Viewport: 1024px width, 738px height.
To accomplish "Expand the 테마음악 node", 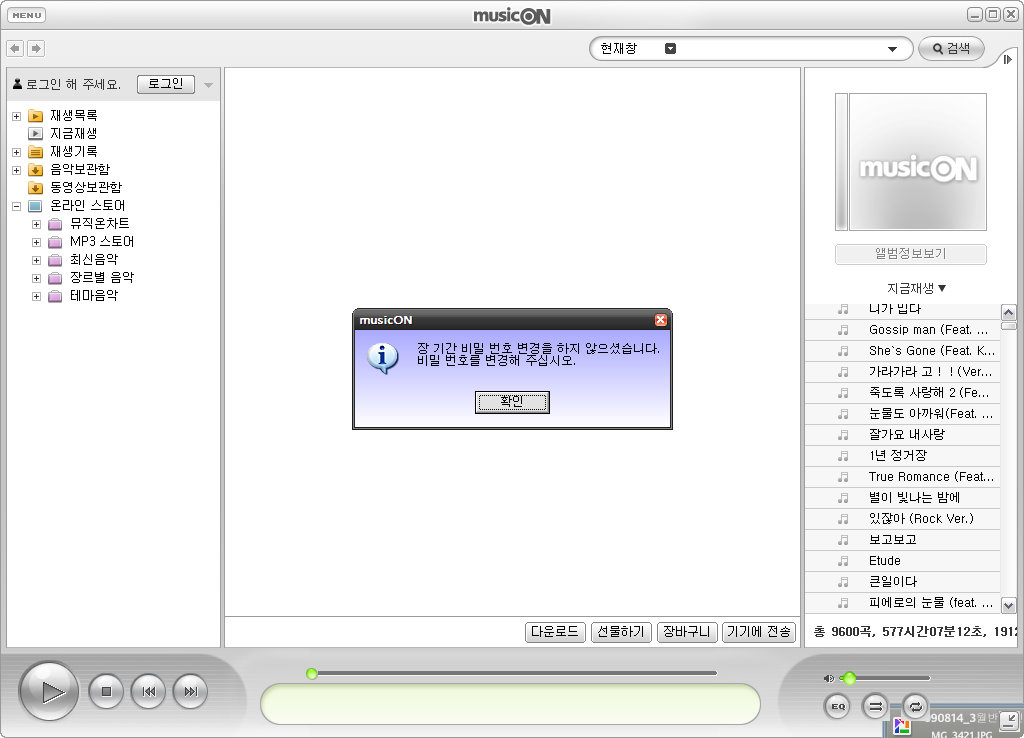I will 37,297.
